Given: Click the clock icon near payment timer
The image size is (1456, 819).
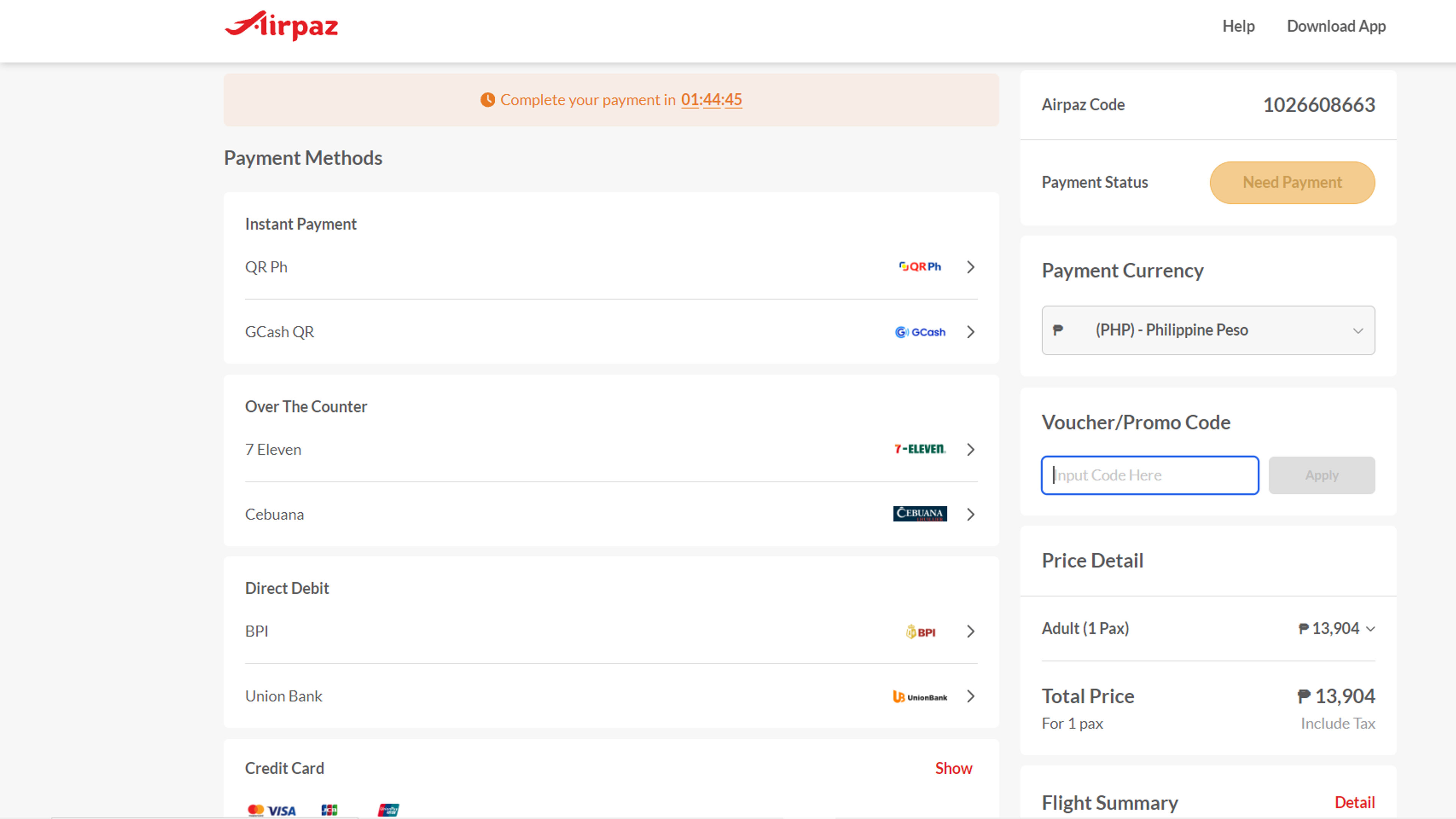Looking at the screenshot, I should click(x=487, y=100).
